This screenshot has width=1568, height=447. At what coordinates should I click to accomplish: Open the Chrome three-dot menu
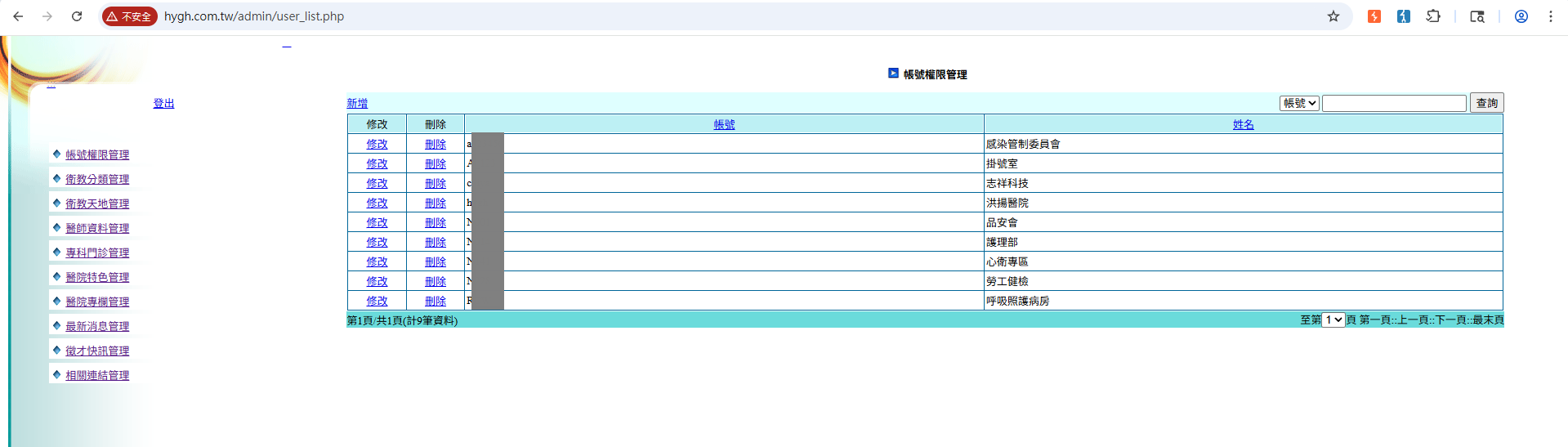tap(1551, 16)
